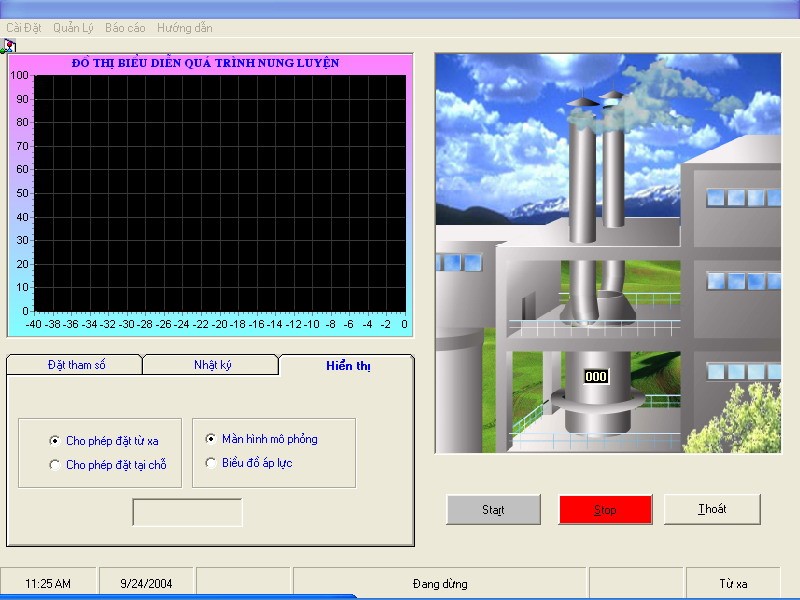Click the Từ xa status bar entry

(x=733, y=583)
